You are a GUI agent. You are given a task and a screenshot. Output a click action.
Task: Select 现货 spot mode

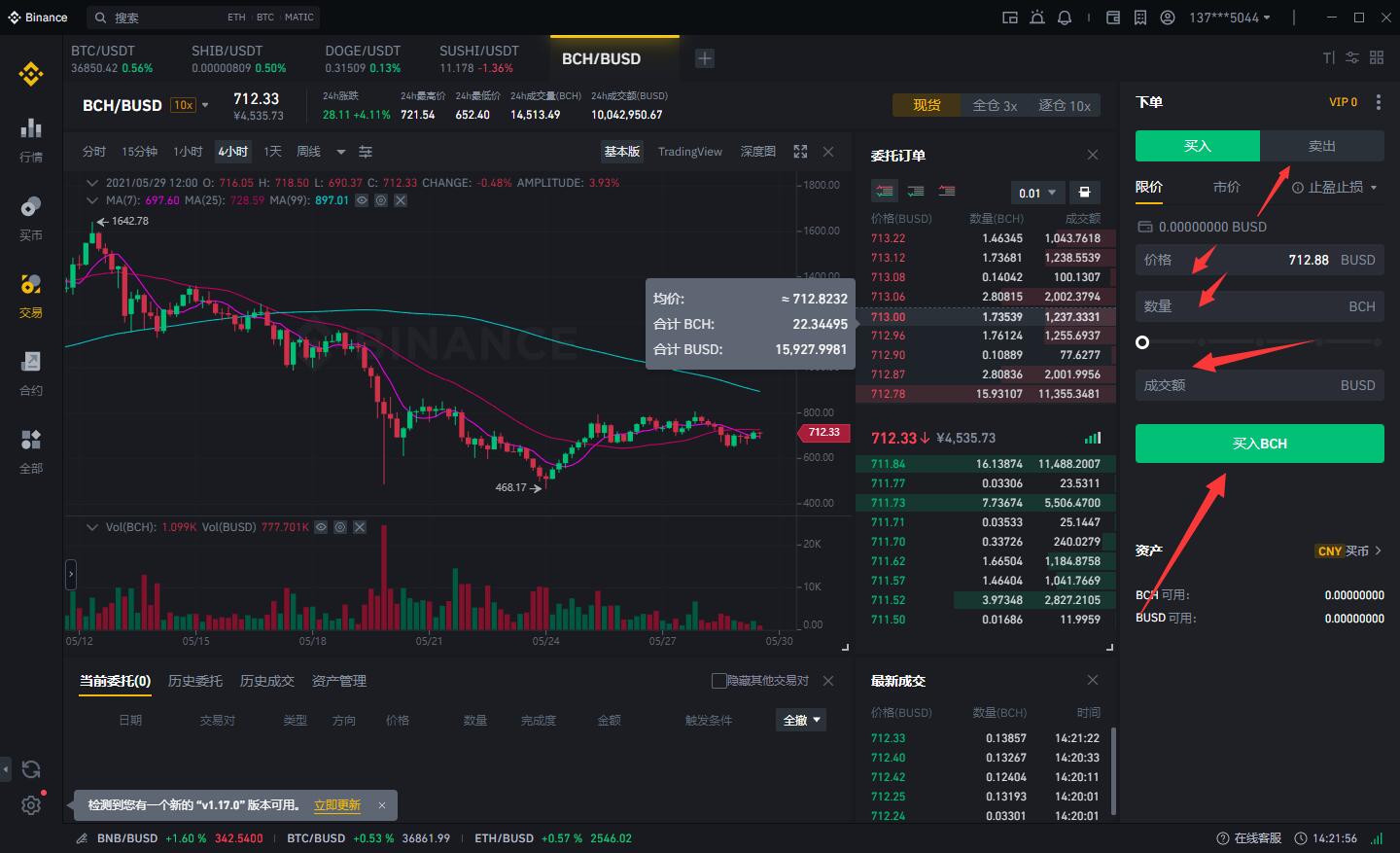click(x=927, y=105)
